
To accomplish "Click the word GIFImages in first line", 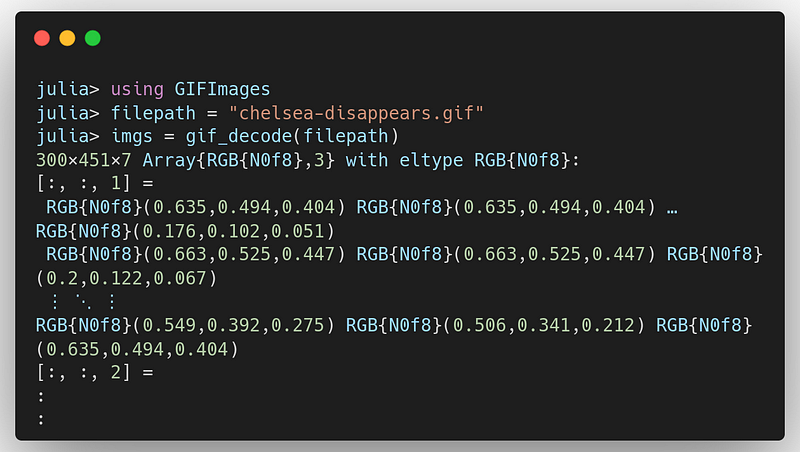I will [222, 89].
